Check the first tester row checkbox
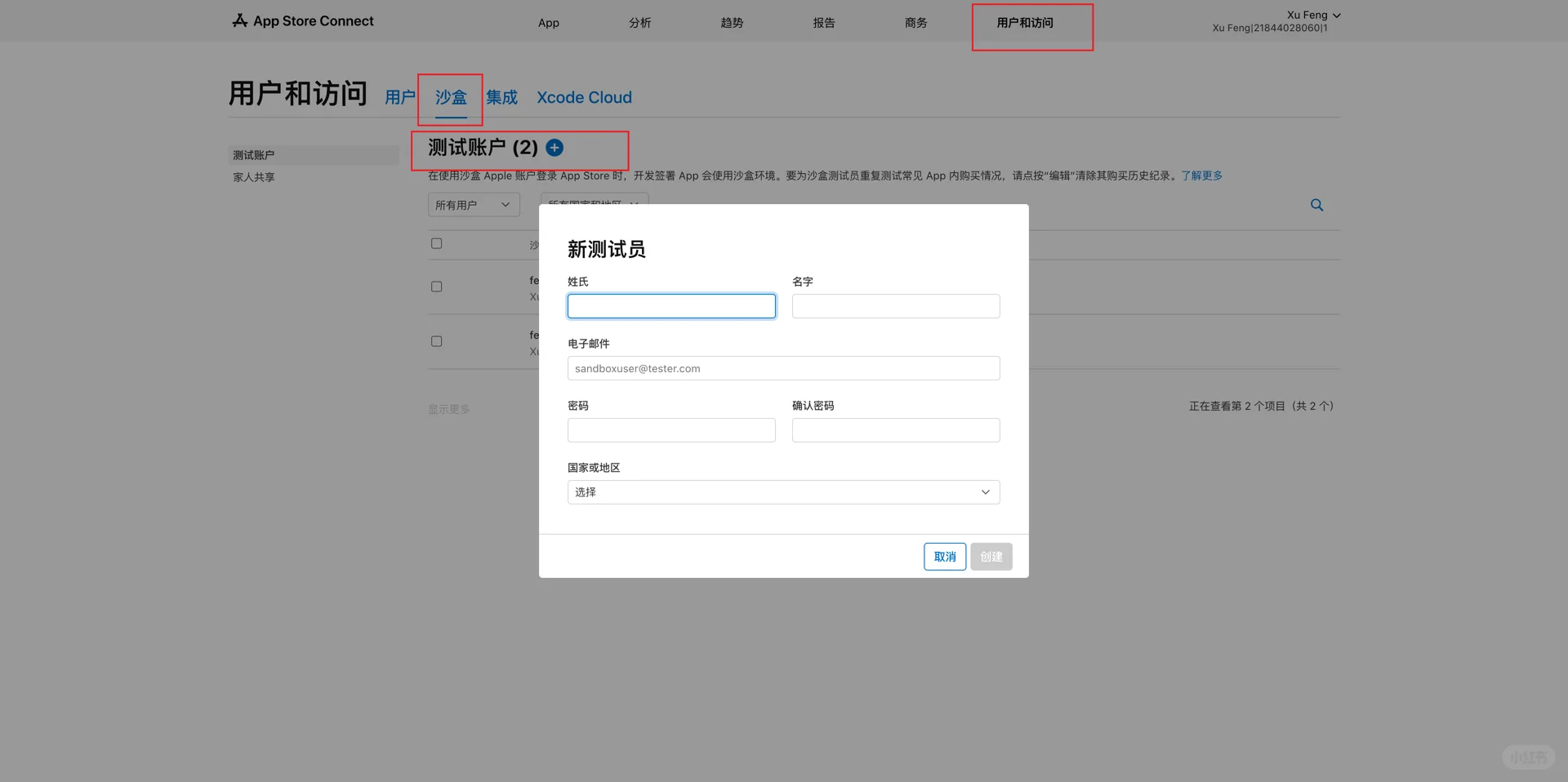 point(436,287)
